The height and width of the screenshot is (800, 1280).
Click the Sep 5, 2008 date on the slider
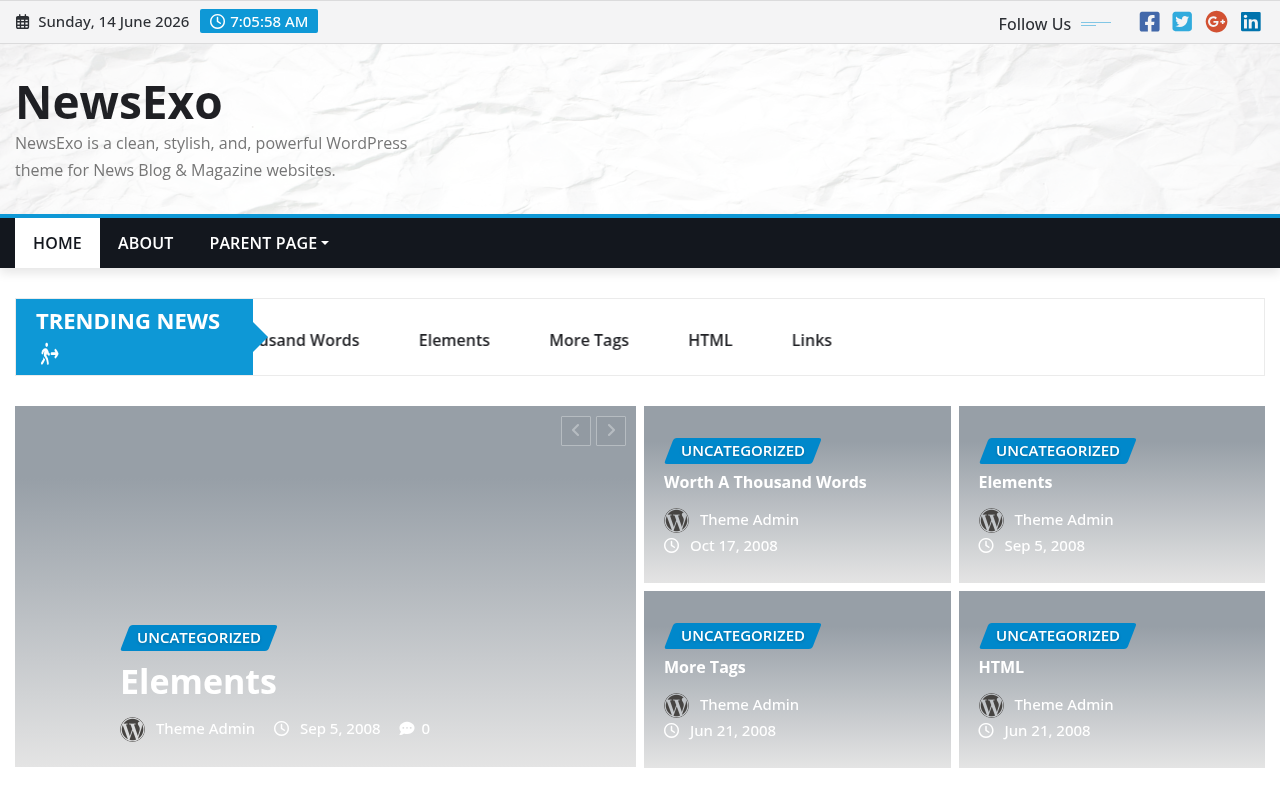click(x=340, y=729)
